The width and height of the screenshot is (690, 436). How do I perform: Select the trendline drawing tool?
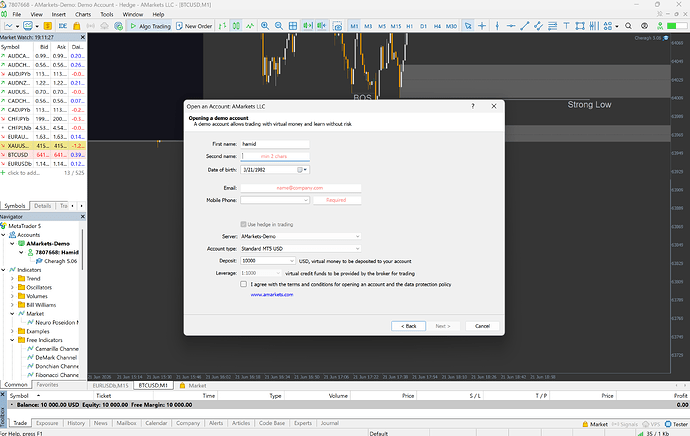525,26
